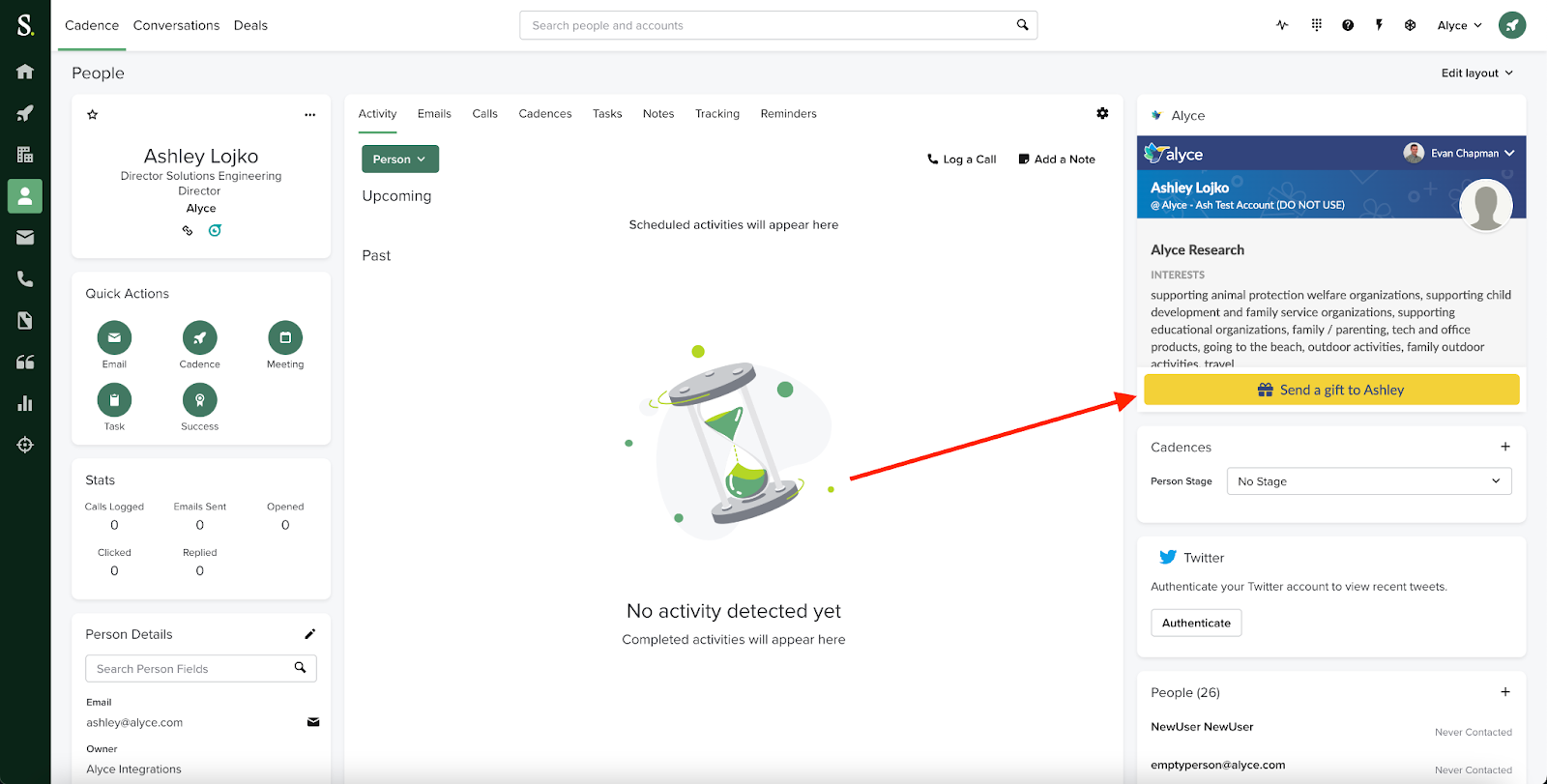Viewport: 1547px width, 784px height.
Task: Click the link icon under Ashley's company
Action: 188,230
